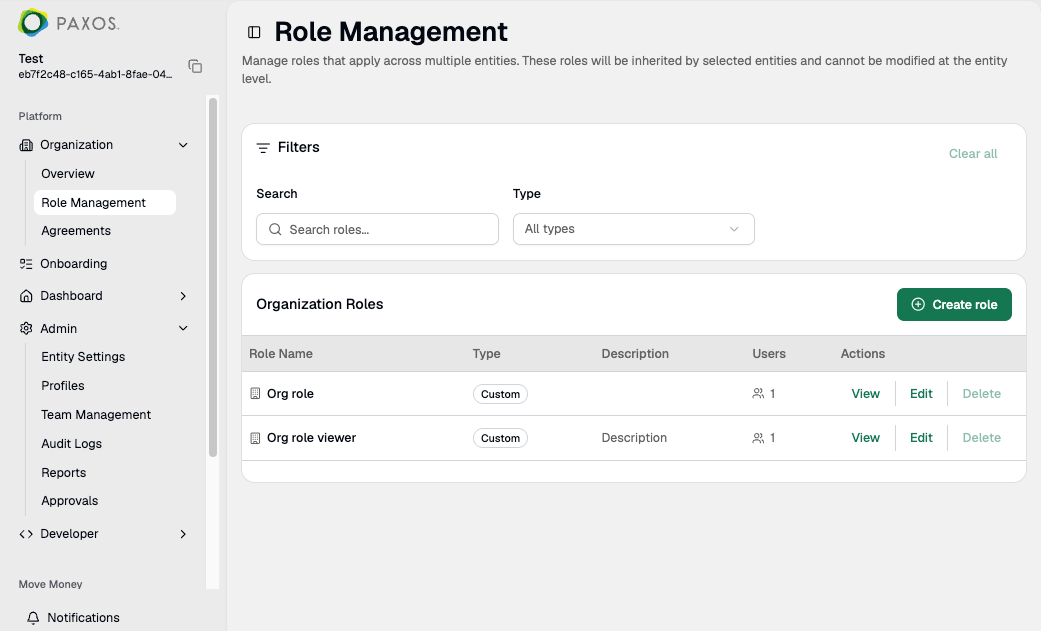
Task: Open Reports under Admin
Action: 63,473
